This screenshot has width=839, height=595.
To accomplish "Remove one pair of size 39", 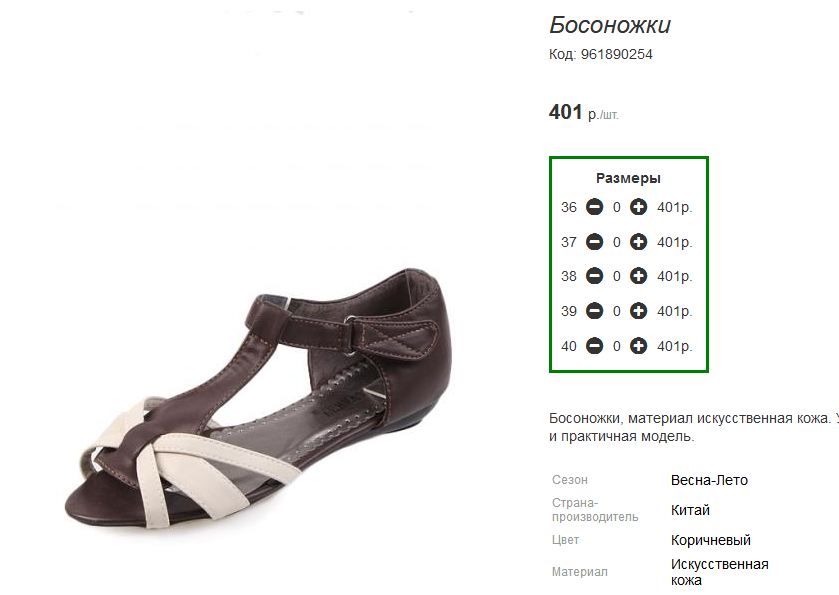I will [x=594, y=311].
